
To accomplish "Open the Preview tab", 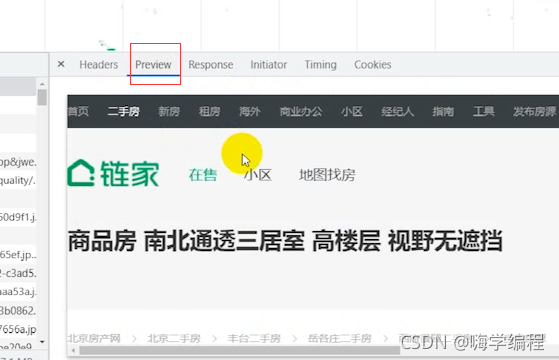I will pyautogui.click(x=153, y=65).
